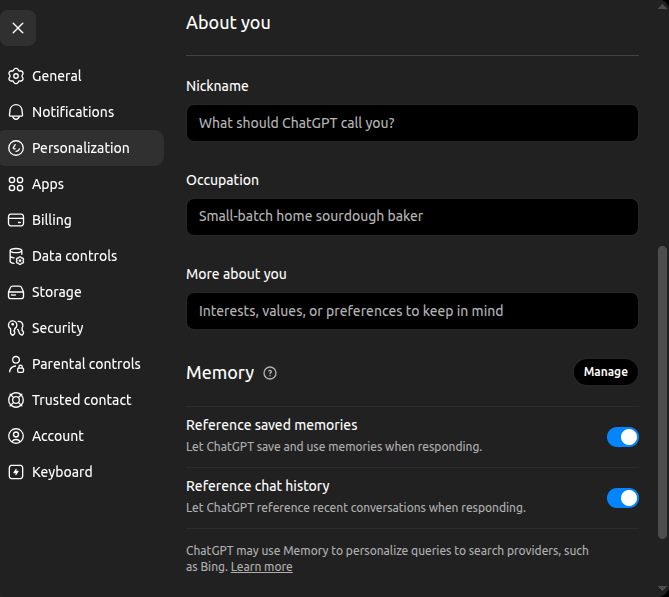
Task: Close the settings dialog with X
Action: pyautogui.click(x=18, y=28)
